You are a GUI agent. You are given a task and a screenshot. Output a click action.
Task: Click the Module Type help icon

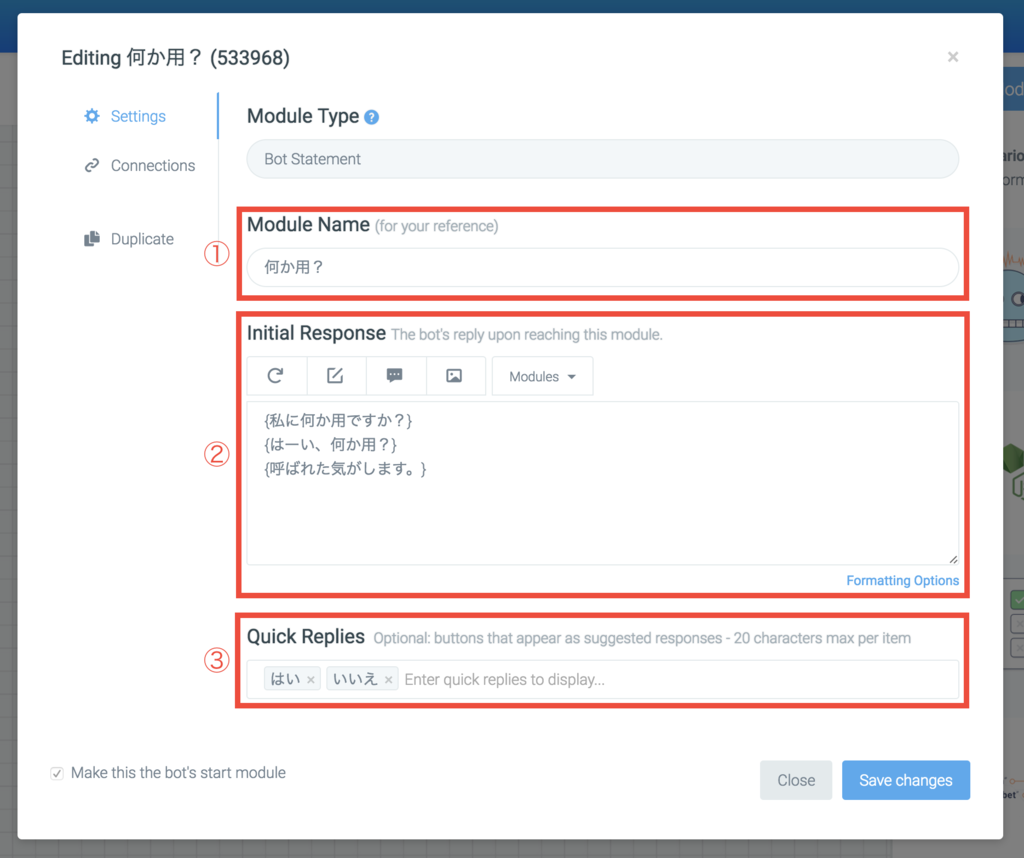[372, 118]
